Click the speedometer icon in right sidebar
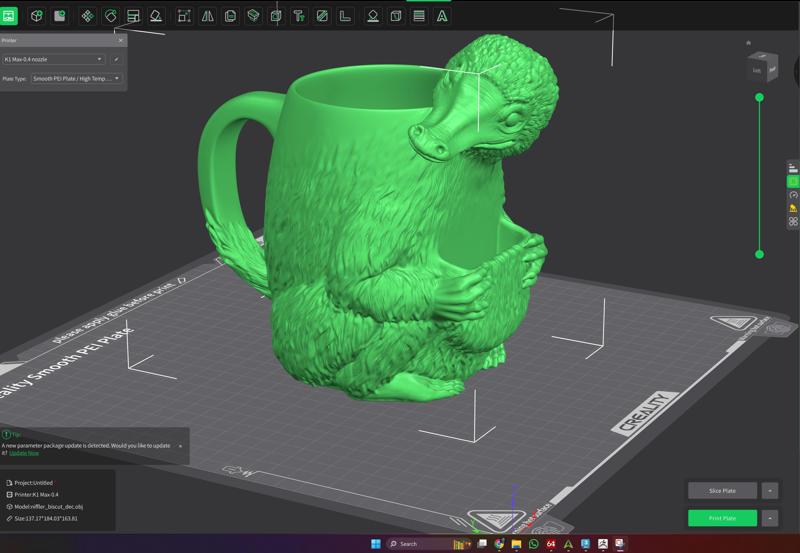800x553 pixels. click(x=793, y=194)
